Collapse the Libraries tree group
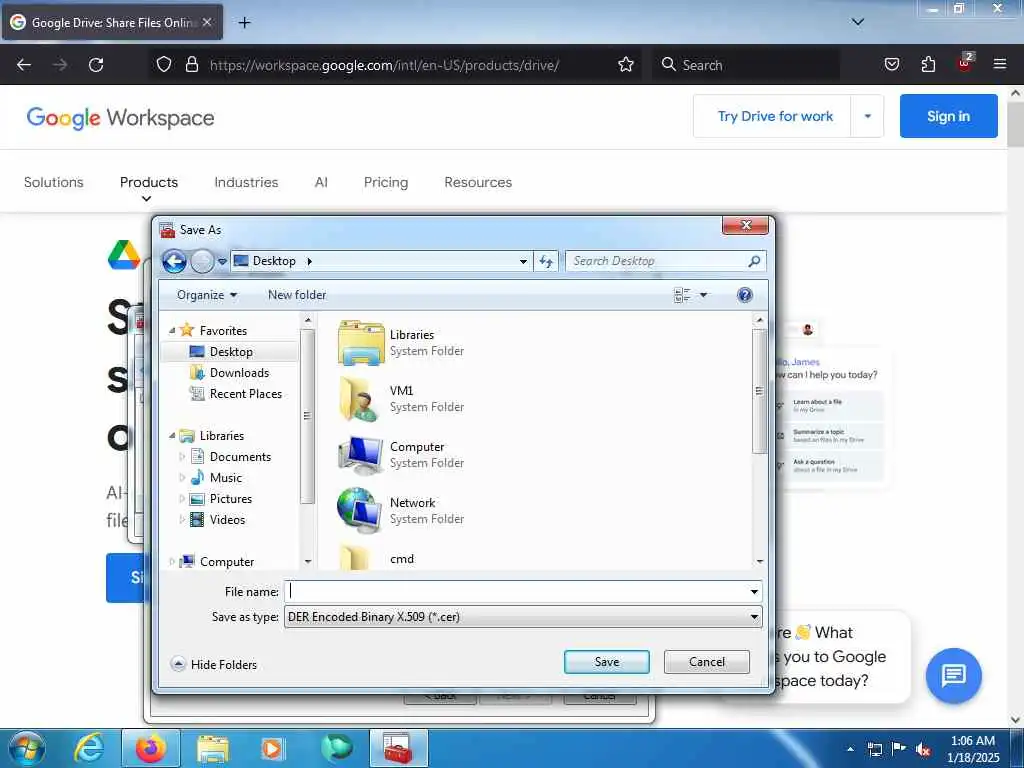This screenshot has height=768, width=1024. point(172,436)
